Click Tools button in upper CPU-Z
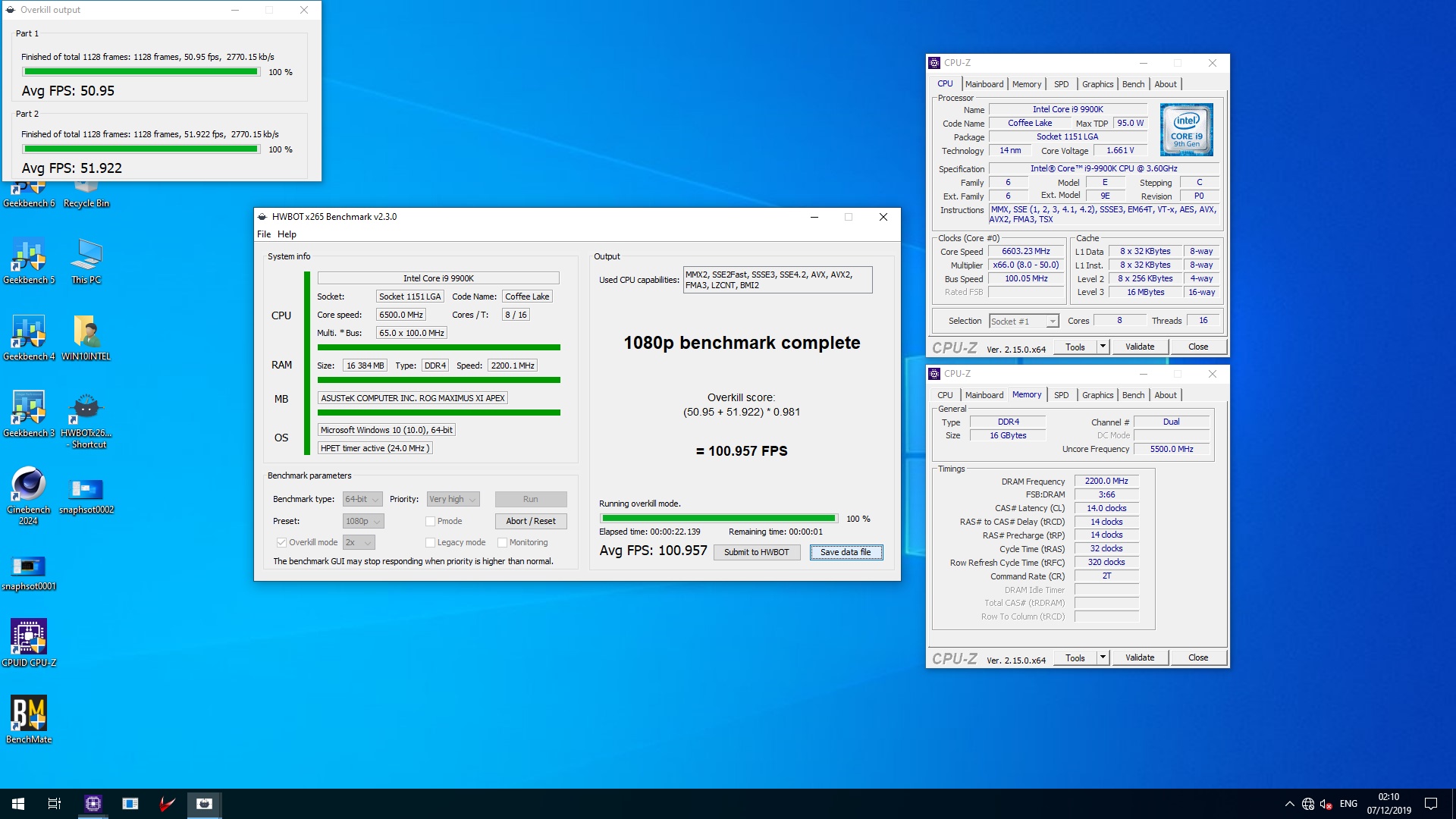Image resolution: width=1456 pixels, height=819 pixels. [1075, 347]
